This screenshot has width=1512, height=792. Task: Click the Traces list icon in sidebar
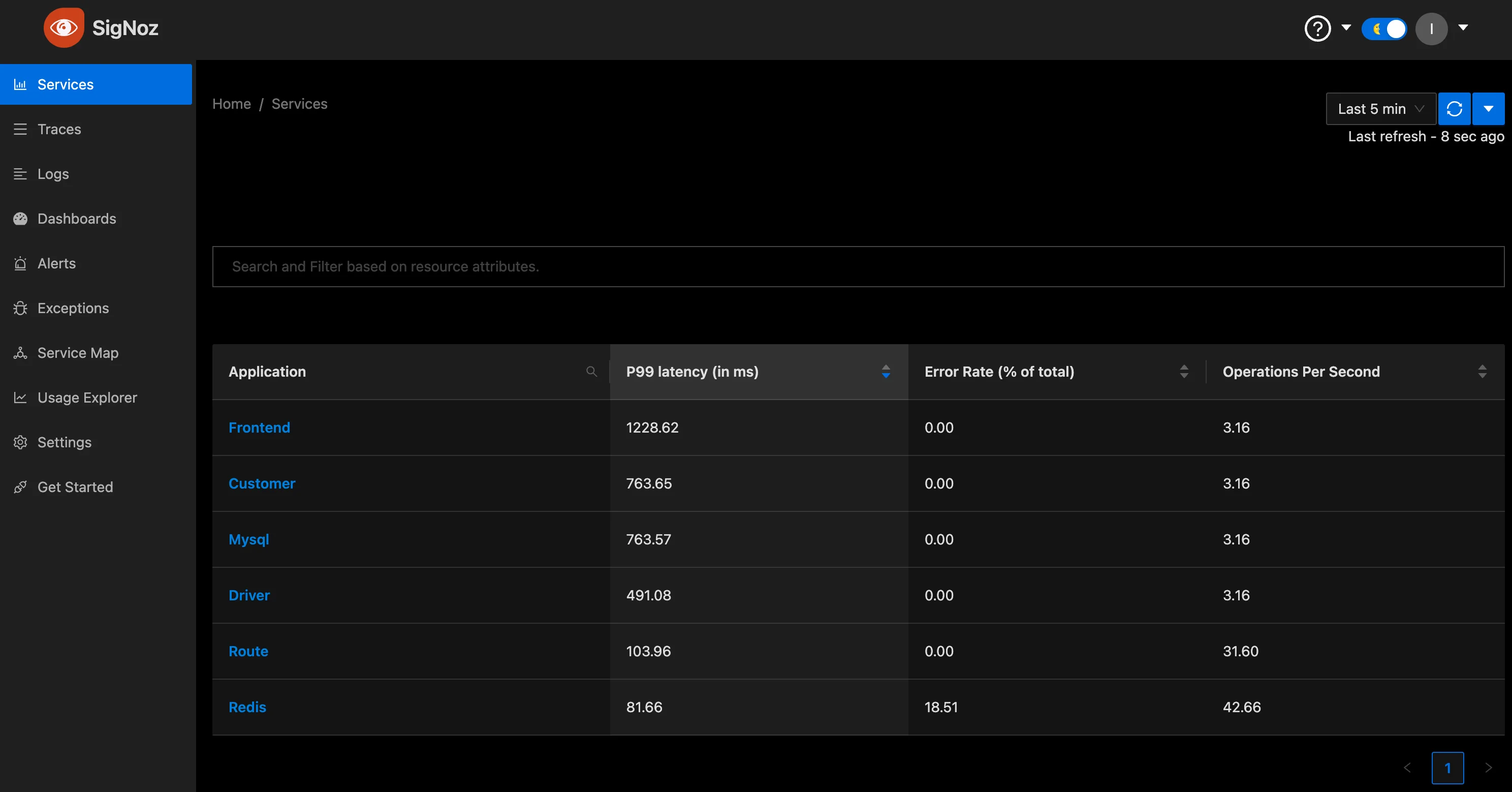point(20,129)
